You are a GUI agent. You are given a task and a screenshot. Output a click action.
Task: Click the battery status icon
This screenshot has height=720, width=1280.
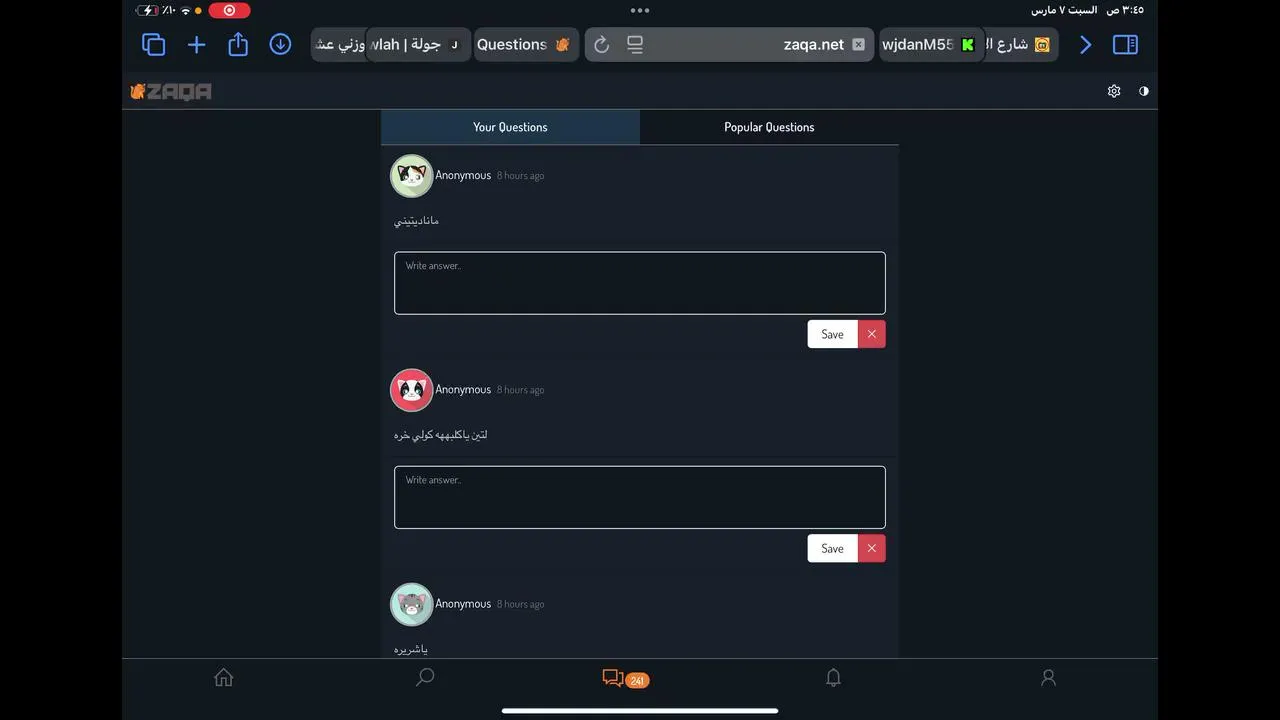147,10
